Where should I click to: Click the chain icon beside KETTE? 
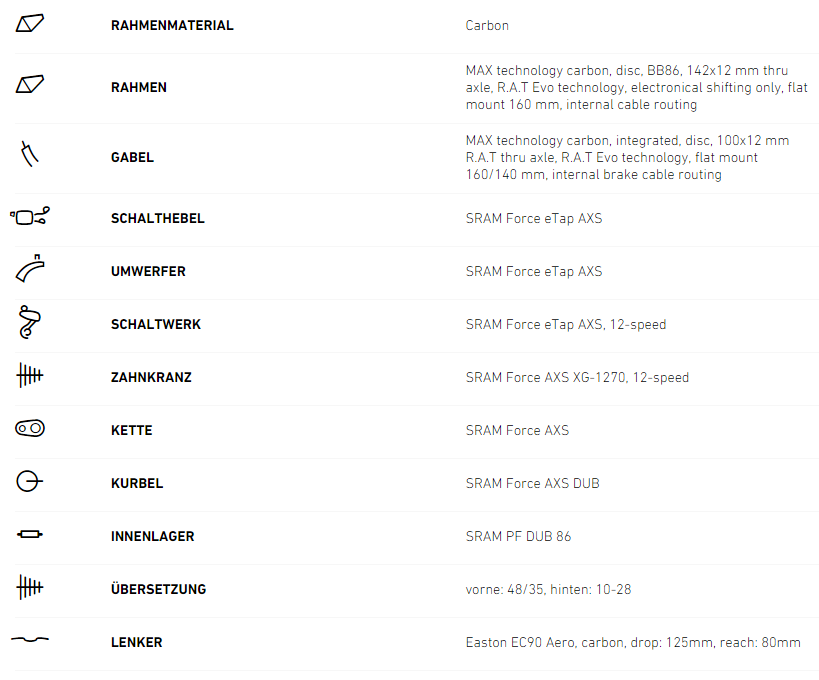click(30, 429)
